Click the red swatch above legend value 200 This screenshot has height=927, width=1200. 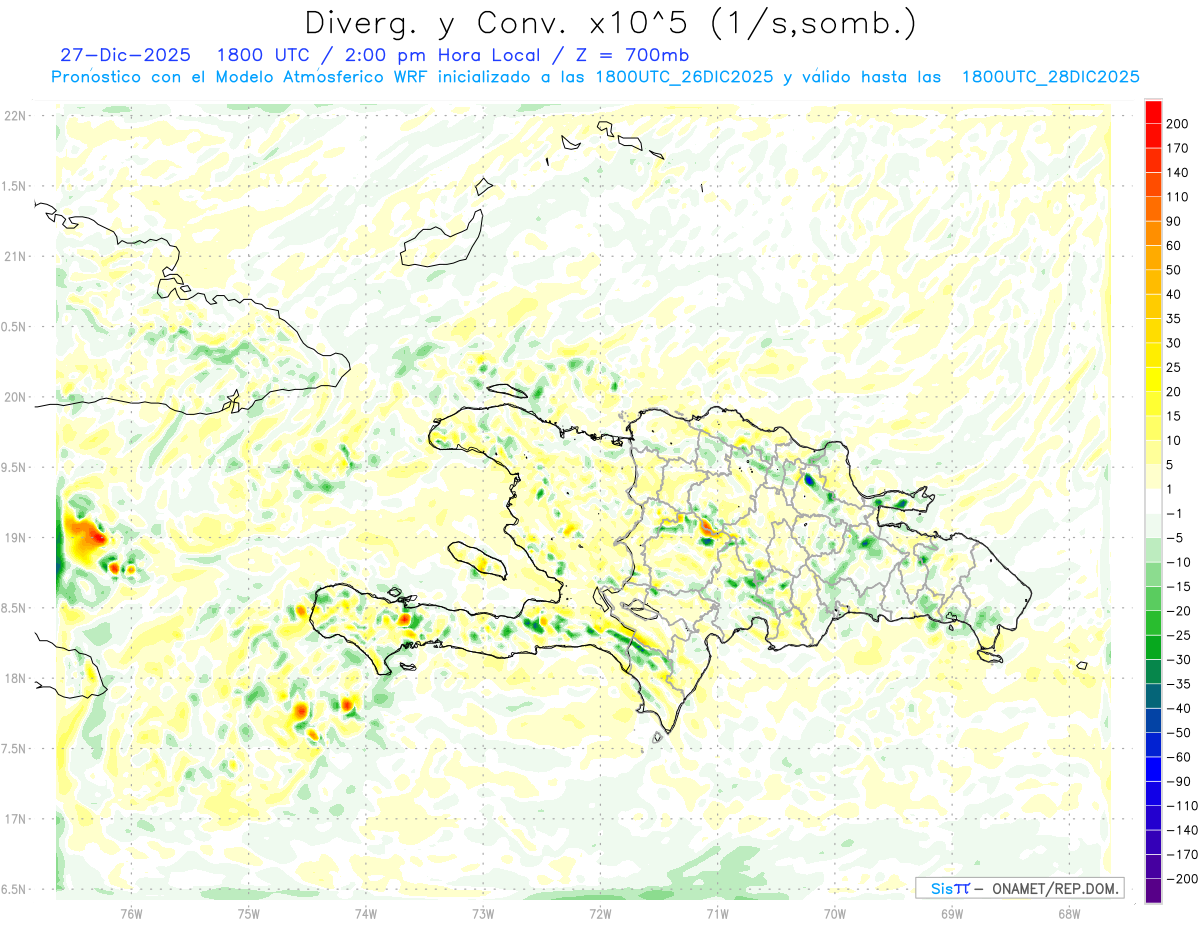1153,111
